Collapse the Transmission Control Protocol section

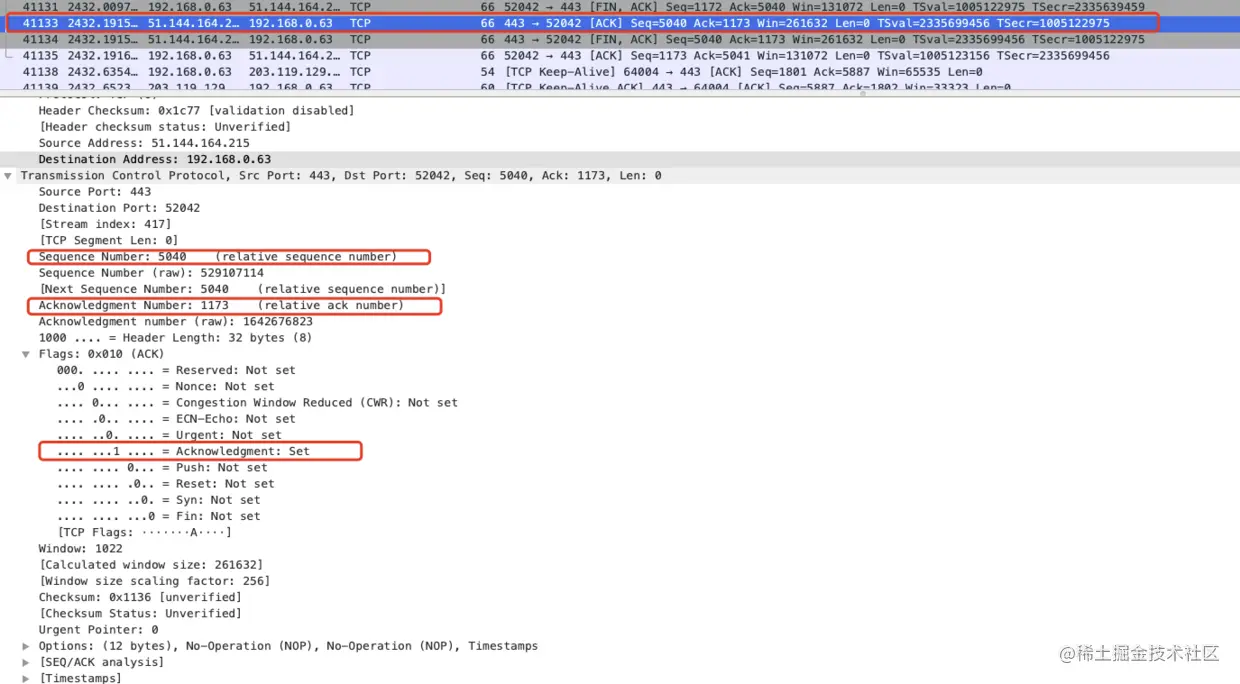8,176
